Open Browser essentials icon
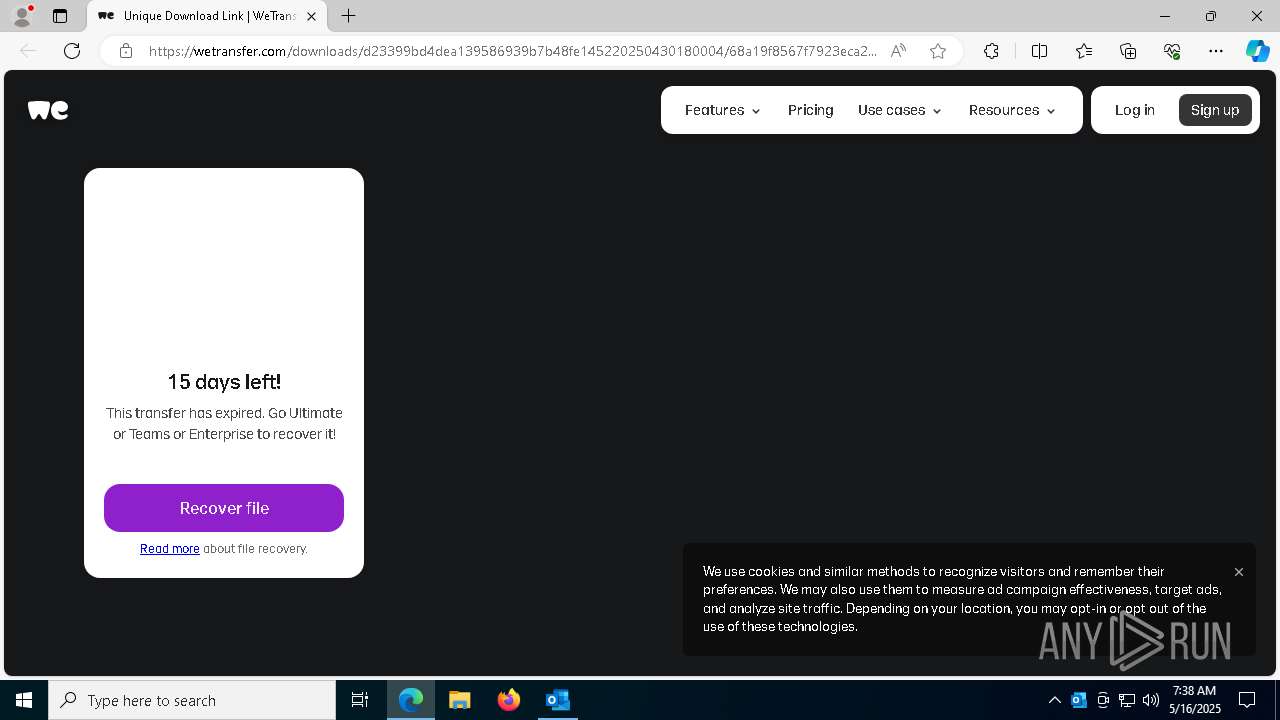 point(1172,51)
